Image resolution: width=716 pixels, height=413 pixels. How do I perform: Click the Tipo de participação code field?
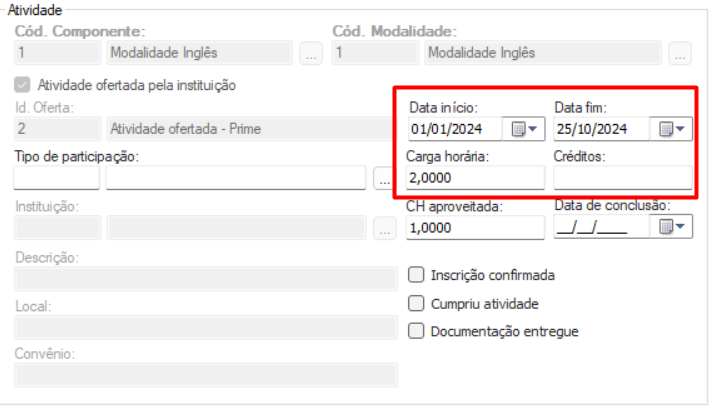click(x=56, y=179)
